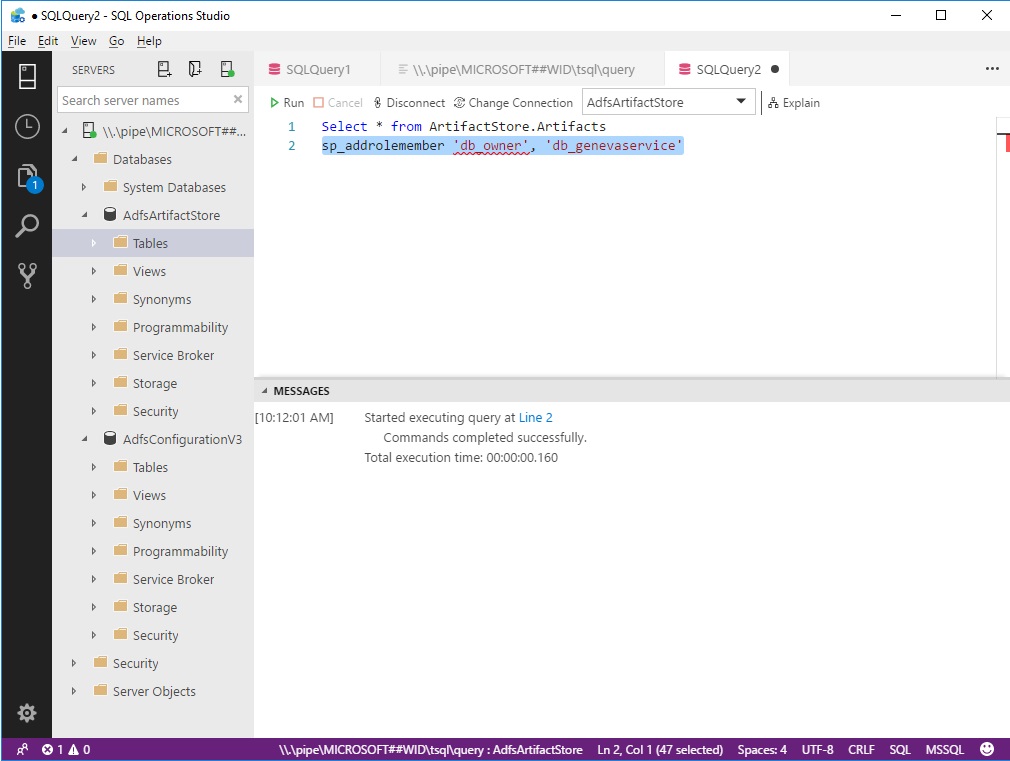Select Programmability under AdfsArtifactStore
1010x761 pixels.
click(153, 327)
